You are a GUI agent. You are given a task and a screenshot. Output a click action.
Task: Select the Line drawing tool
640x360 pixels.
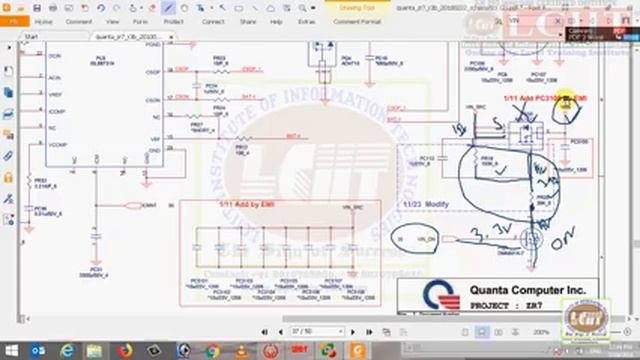[x=255, y=8]
